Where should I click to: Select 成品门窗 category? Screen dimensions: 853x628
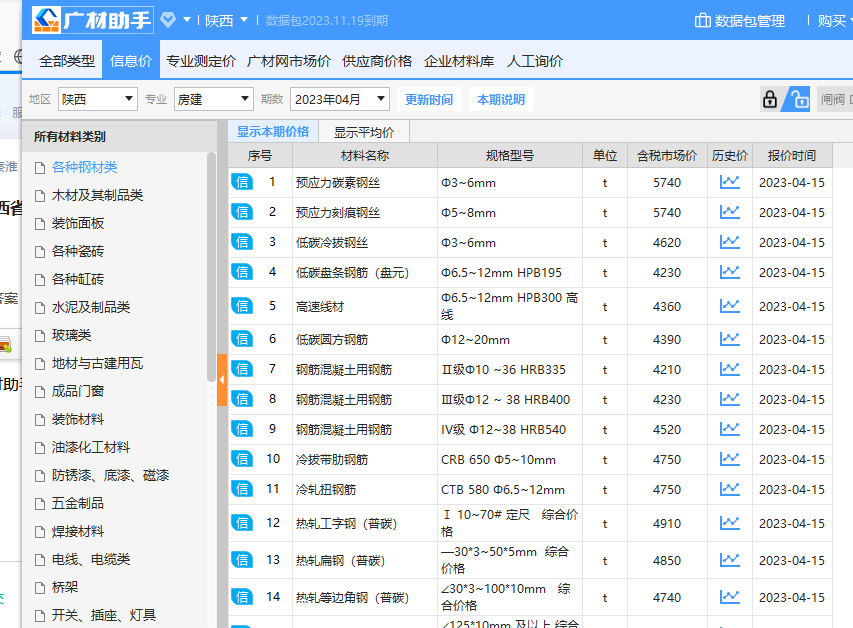click(x=77, y=391)
